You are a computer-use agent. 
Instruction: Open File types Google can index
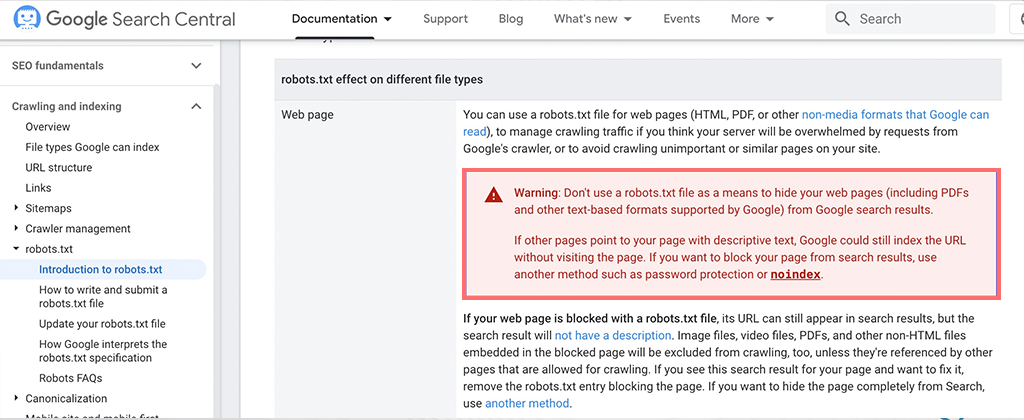coord(92,147)
